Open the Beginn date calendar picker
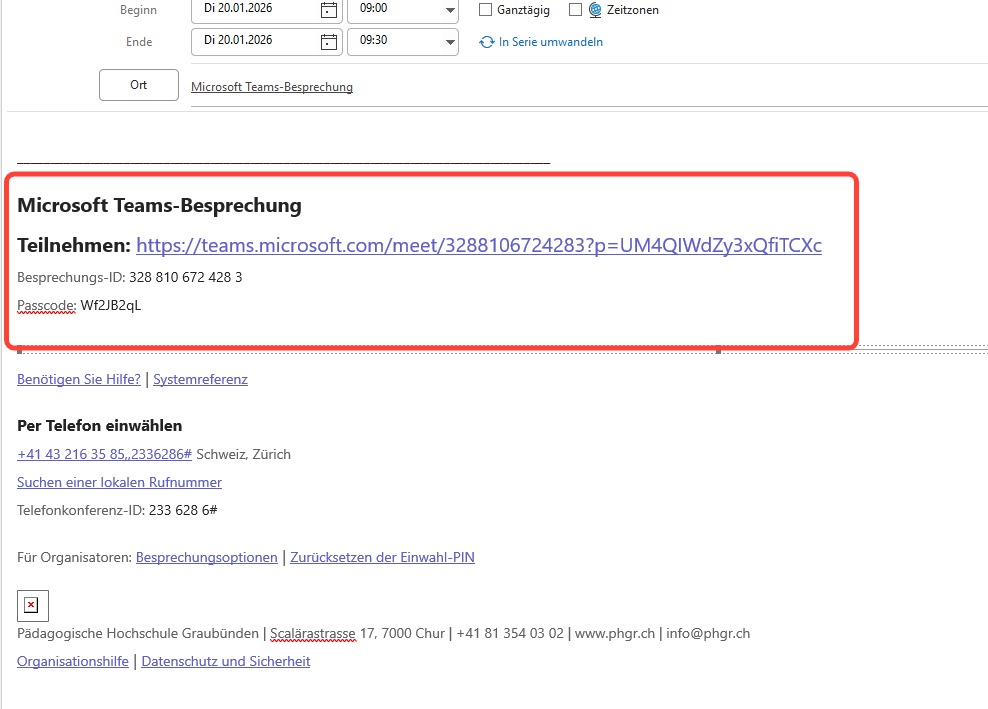The width and height of the screenshot is (988, 709). click(329, 9)
